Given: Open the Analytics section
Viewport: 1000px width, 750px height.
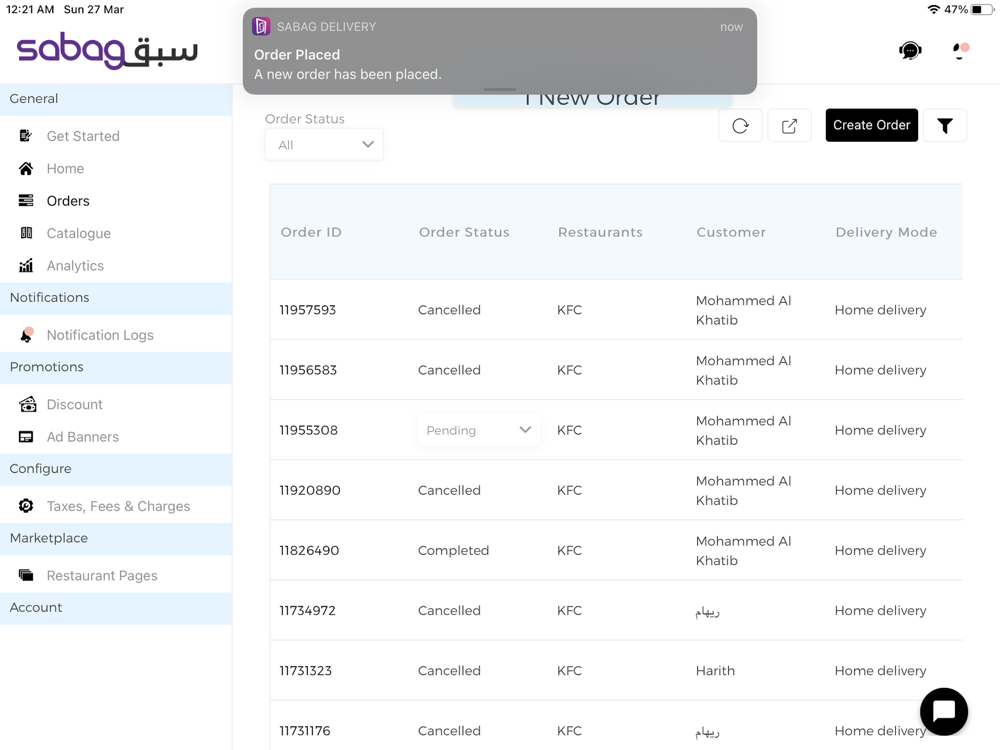Looking at the screenshot, I should coord(75,266).
